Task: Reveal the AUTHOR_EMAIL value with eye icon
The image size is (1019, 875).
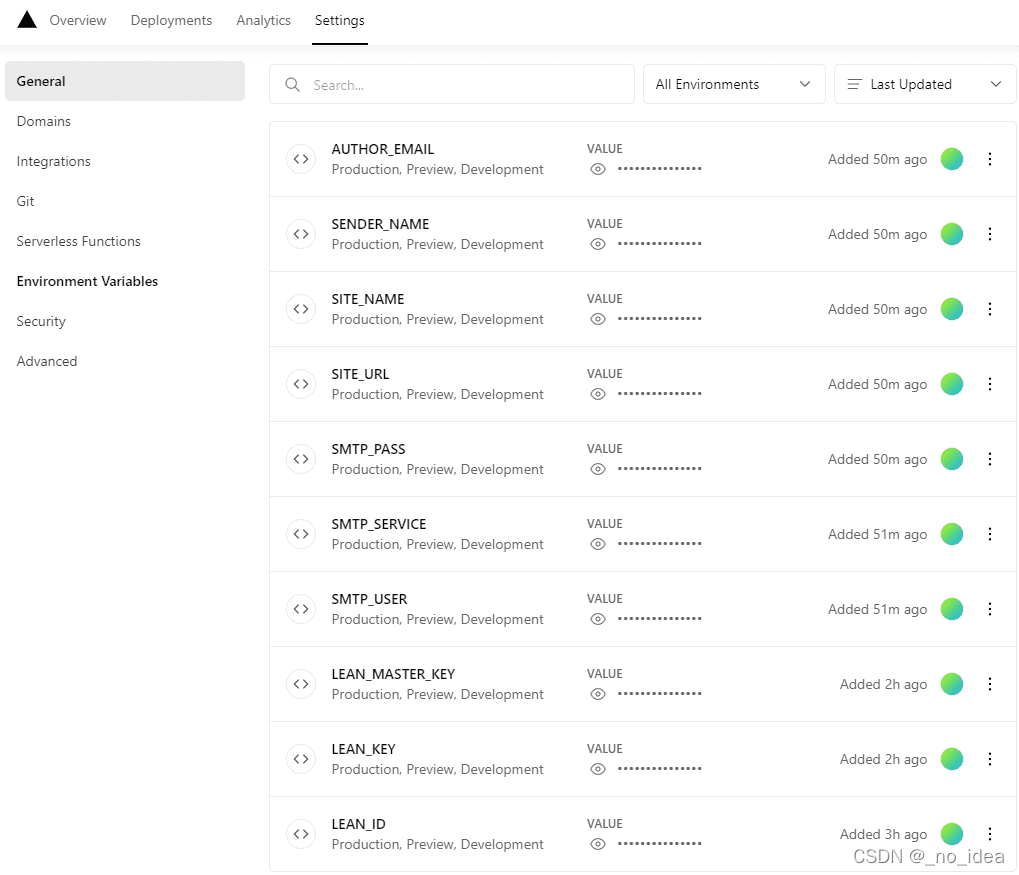Action: tap(598, 169)
